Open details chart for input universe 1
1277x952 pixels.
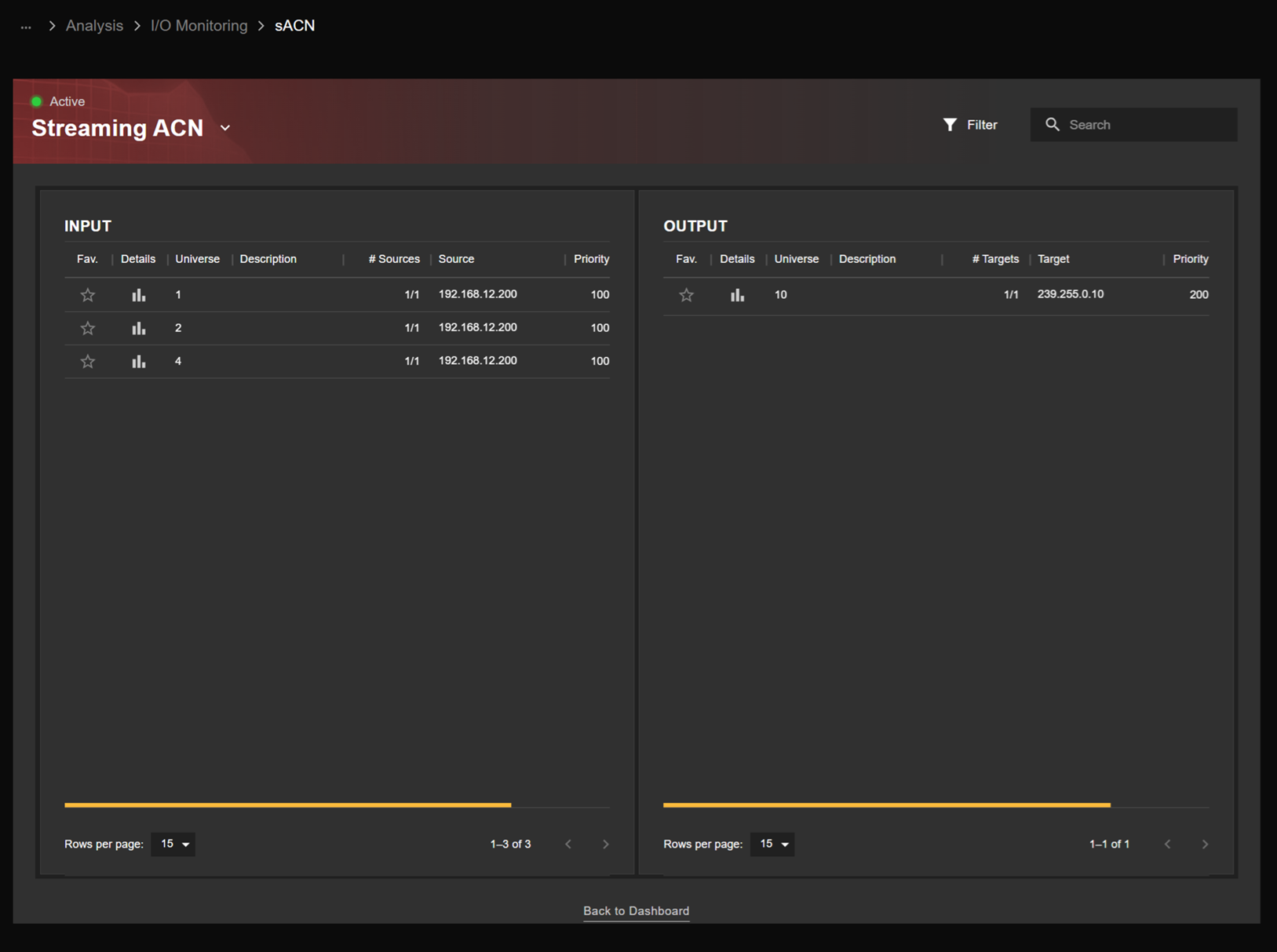pos(139,295)
